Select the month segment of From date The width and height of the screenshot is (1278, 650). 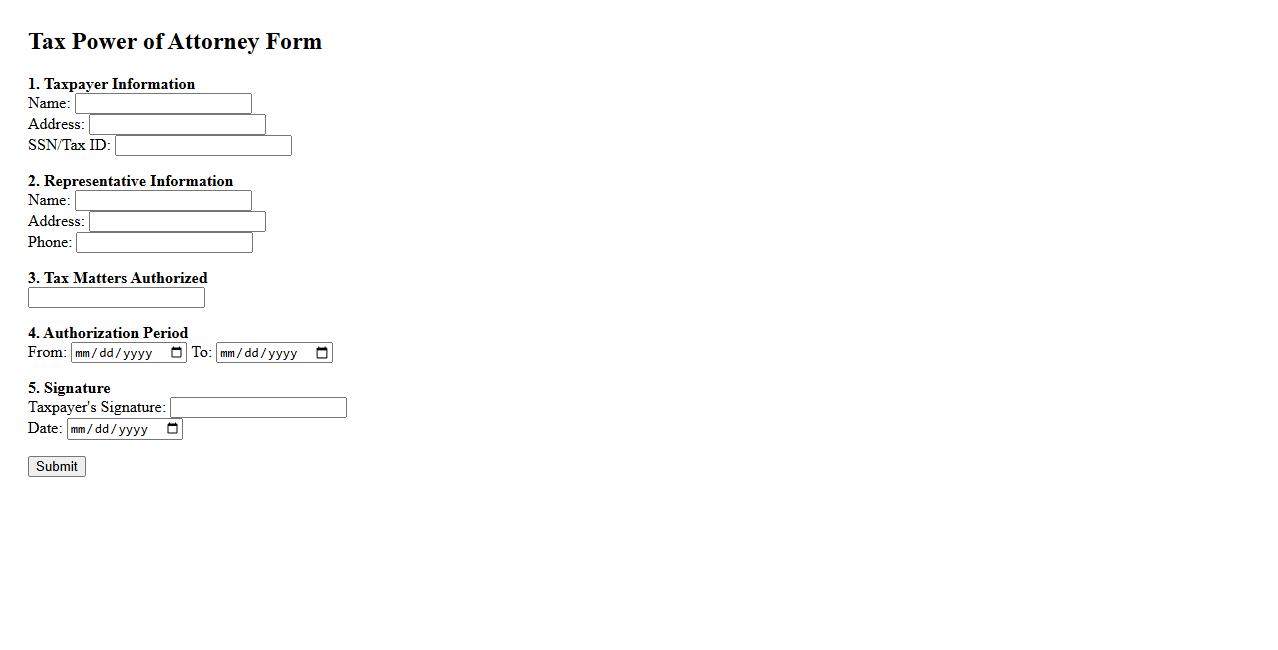point(84,353)
